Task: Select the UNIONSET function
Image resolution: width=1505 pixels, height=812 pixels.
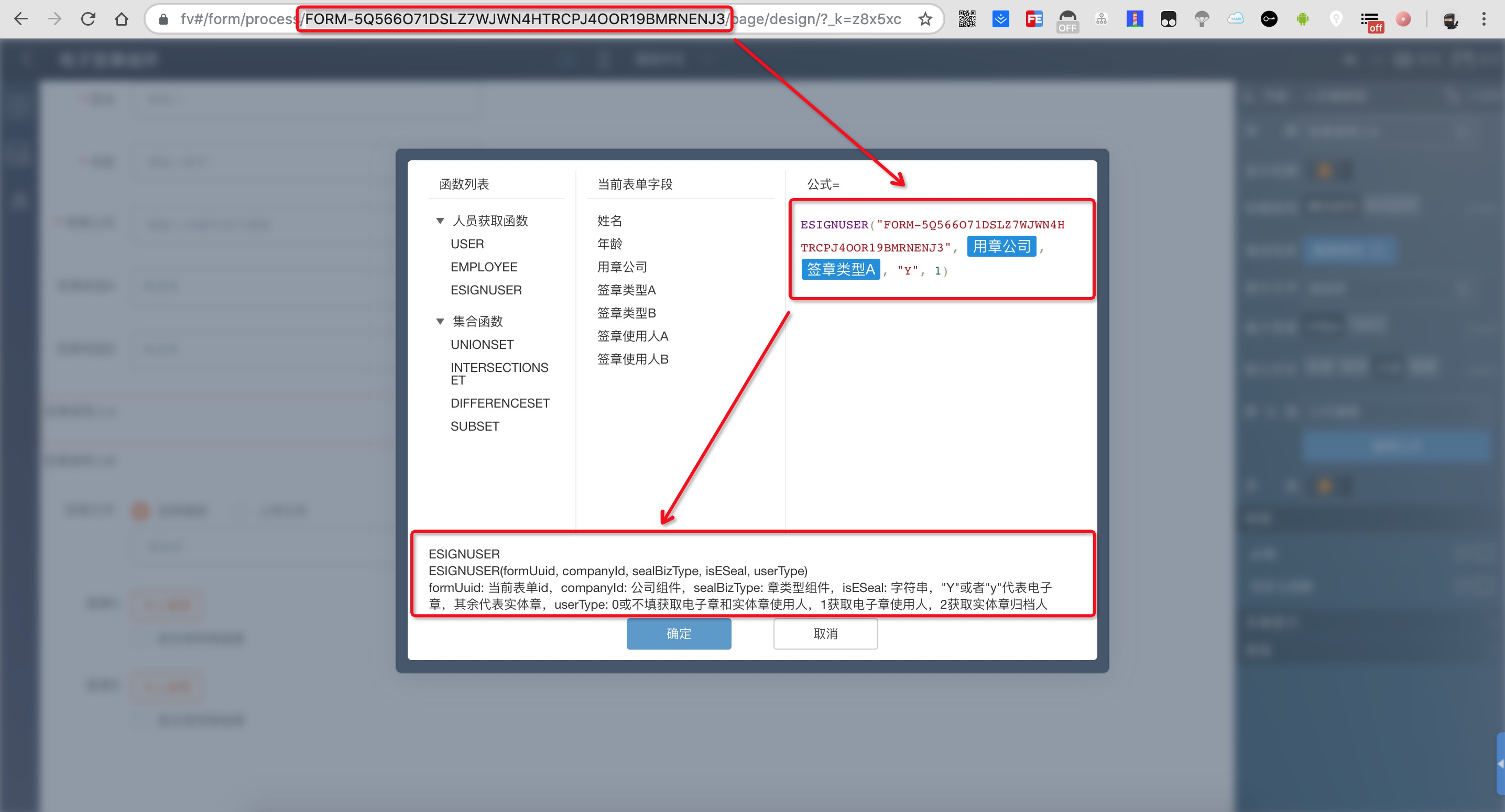Action: (x=482, y=345)
